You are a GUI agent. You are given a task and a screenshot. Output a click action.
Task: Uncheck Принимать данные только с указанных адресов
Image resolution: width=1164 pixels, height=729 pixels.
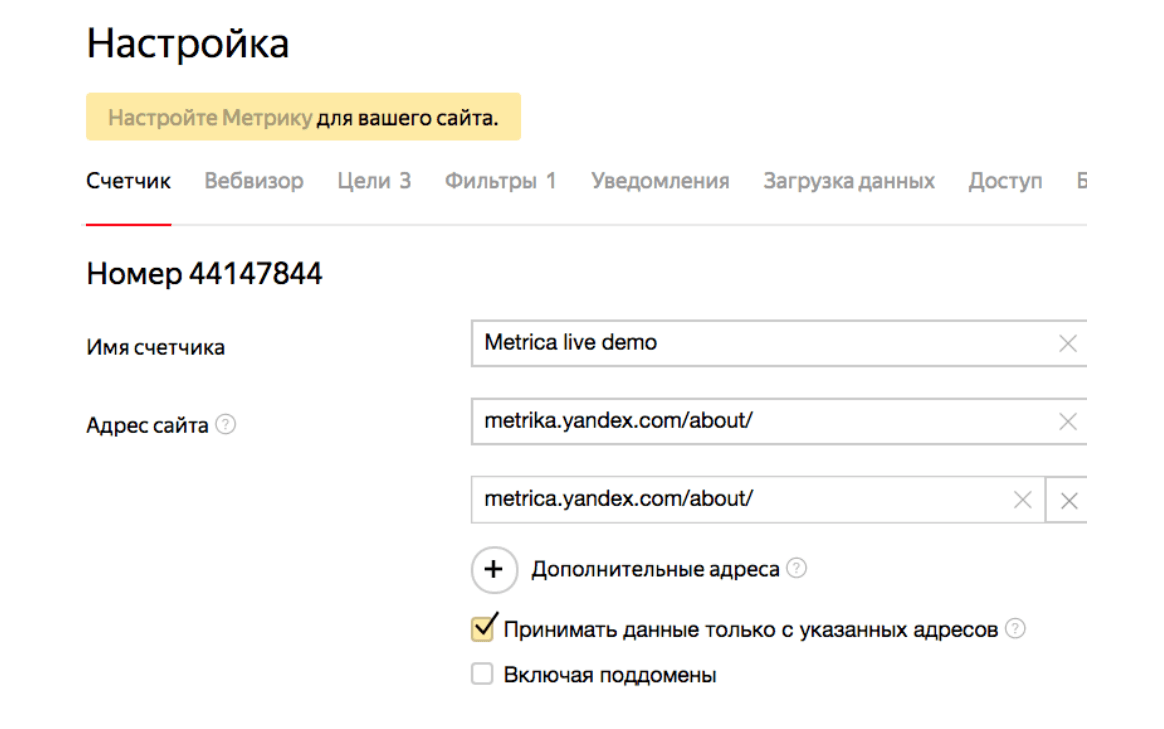coord(483,629)
